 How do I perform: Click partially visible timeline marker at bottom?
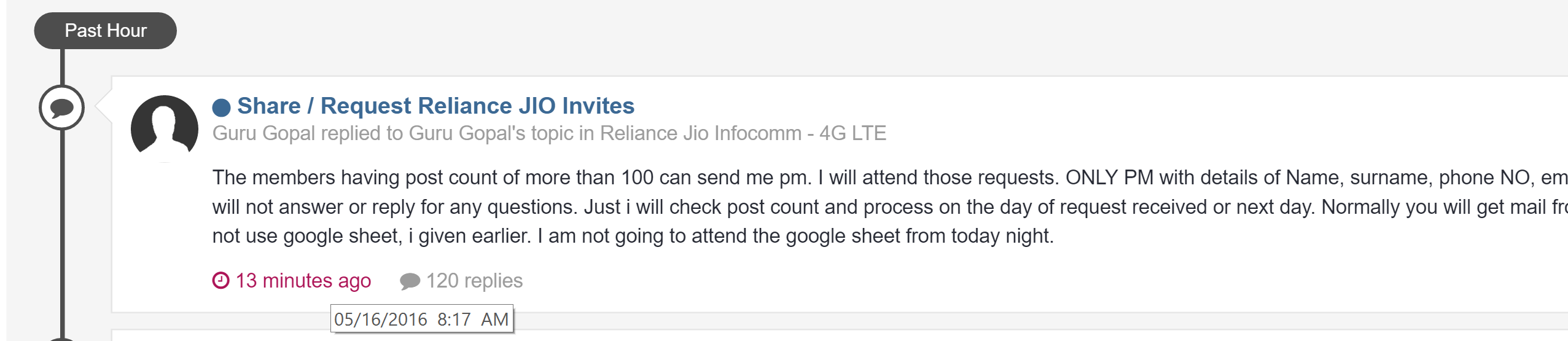61,339
